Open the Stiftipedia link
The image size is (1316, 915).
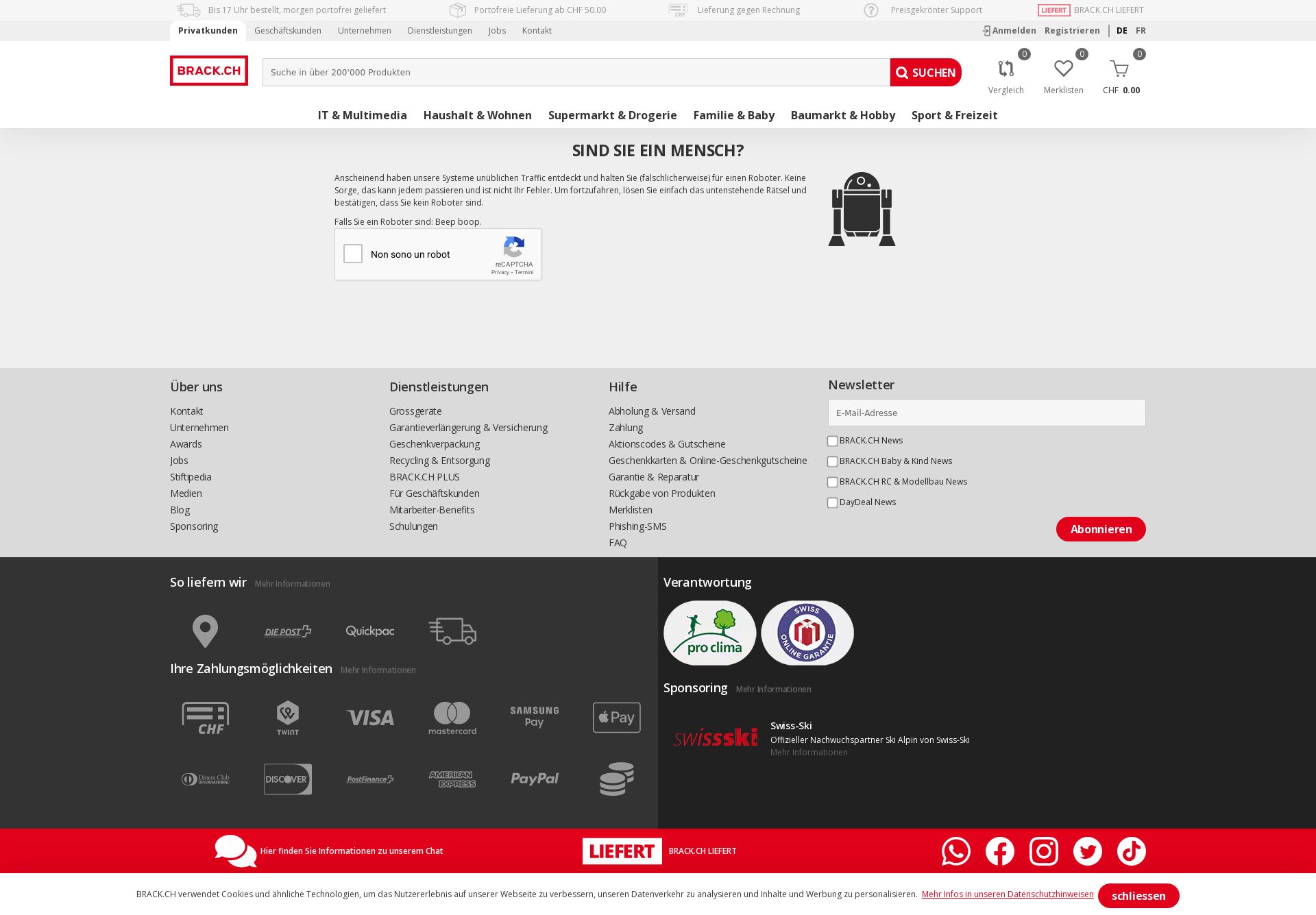tap(191, 477)
